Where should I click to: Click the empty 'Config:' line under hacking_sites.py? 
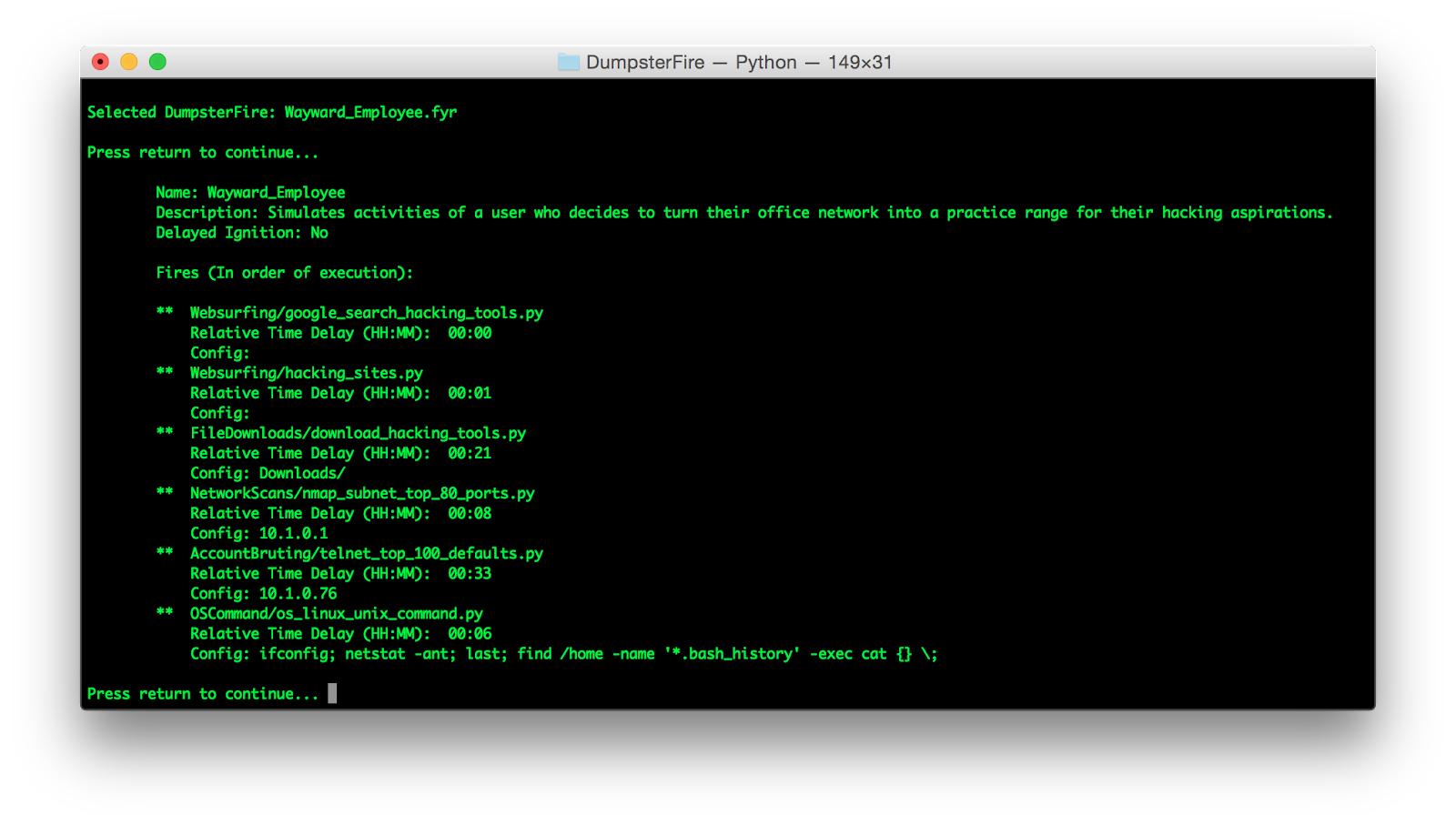point(220,413)
